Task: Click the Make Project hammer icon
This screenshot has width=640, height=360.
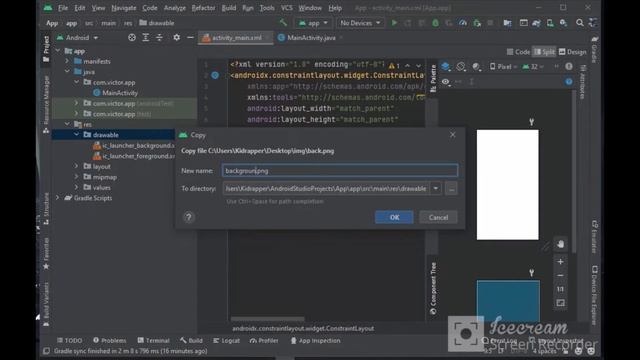Action: pos(283,23)
